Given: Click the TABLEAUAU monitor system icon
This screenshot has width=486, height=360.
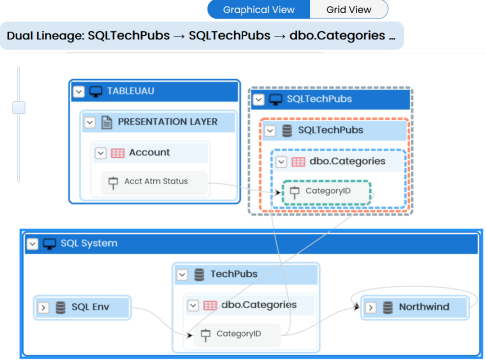Looking at the screenshot, I should tap(96, 91).
